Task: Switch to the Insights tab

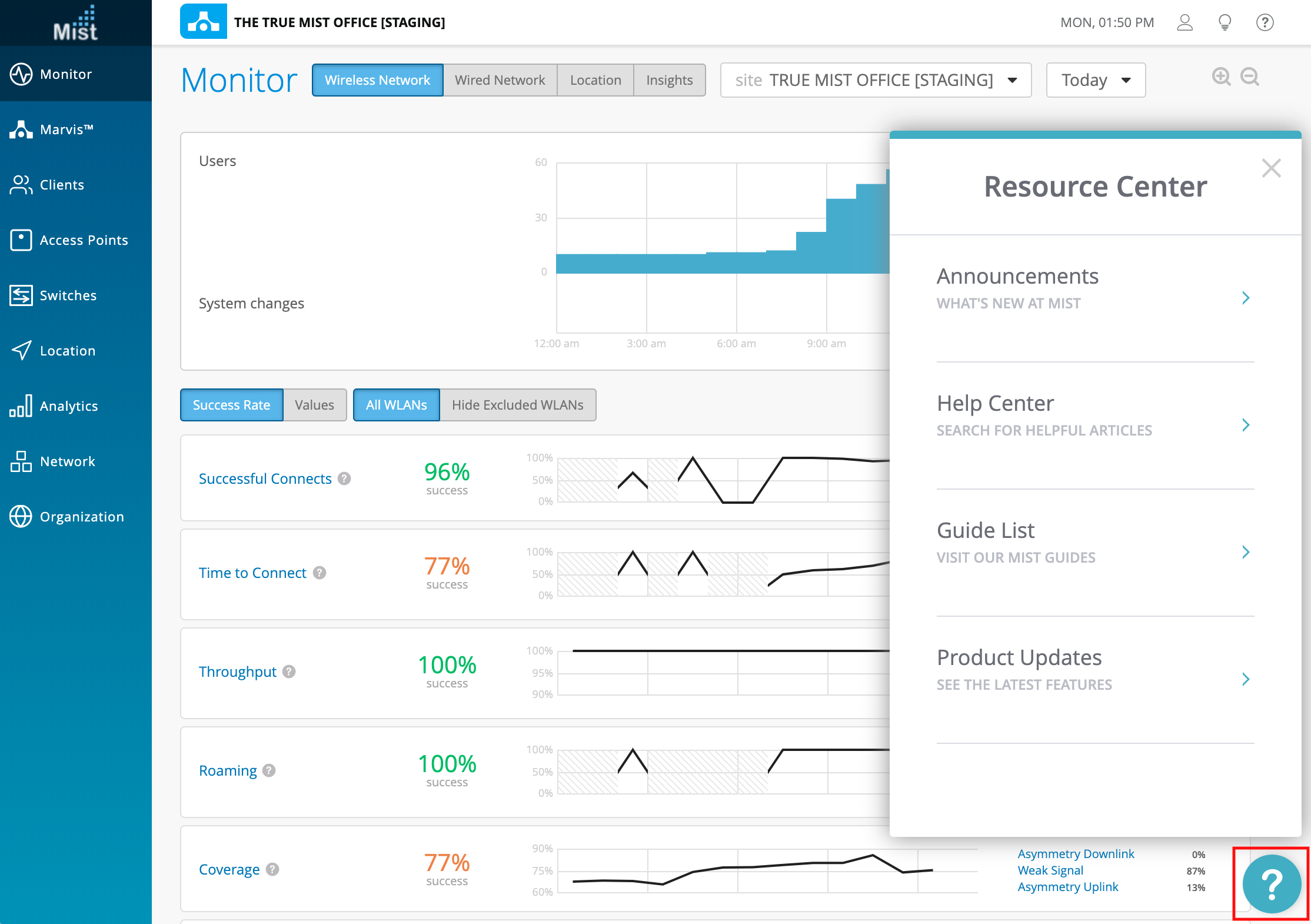Action: (669, 80)
